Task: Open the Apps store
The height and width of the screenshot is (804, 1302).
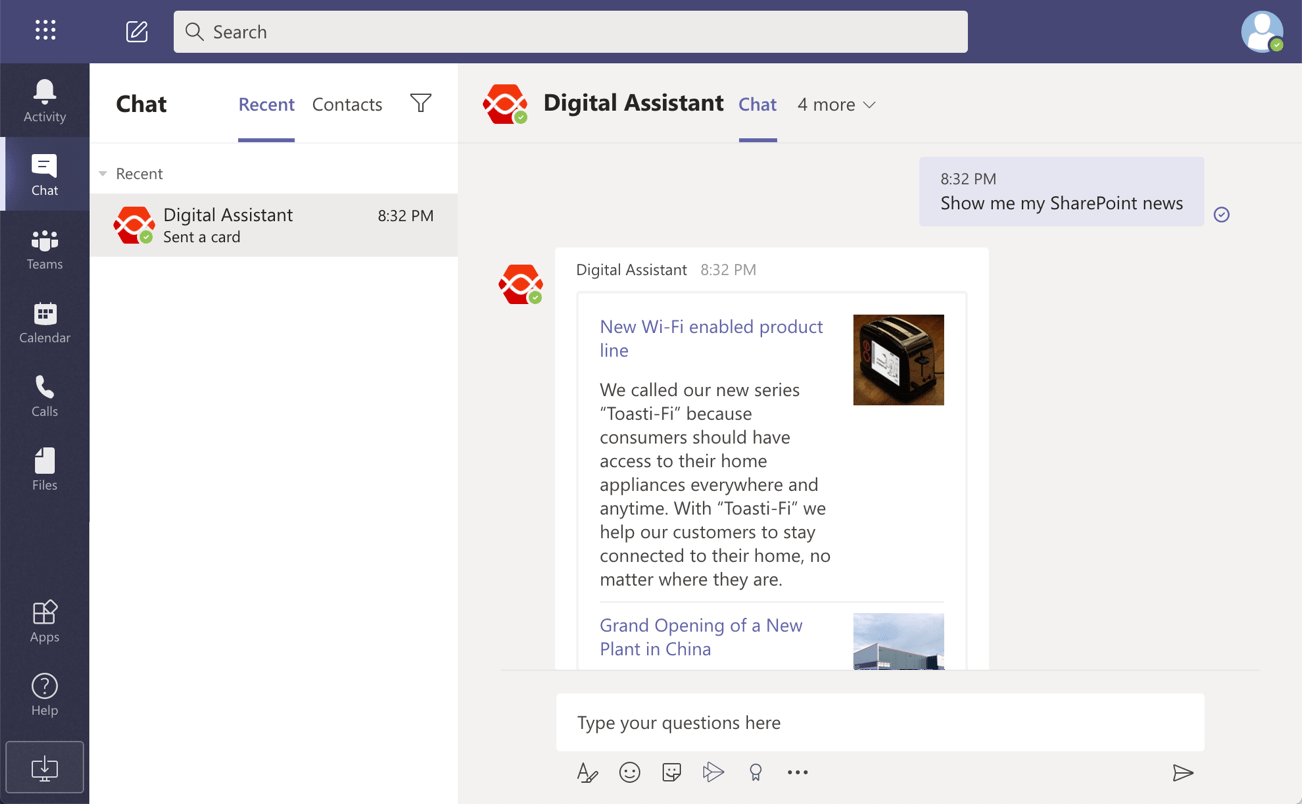Action: 44,620
